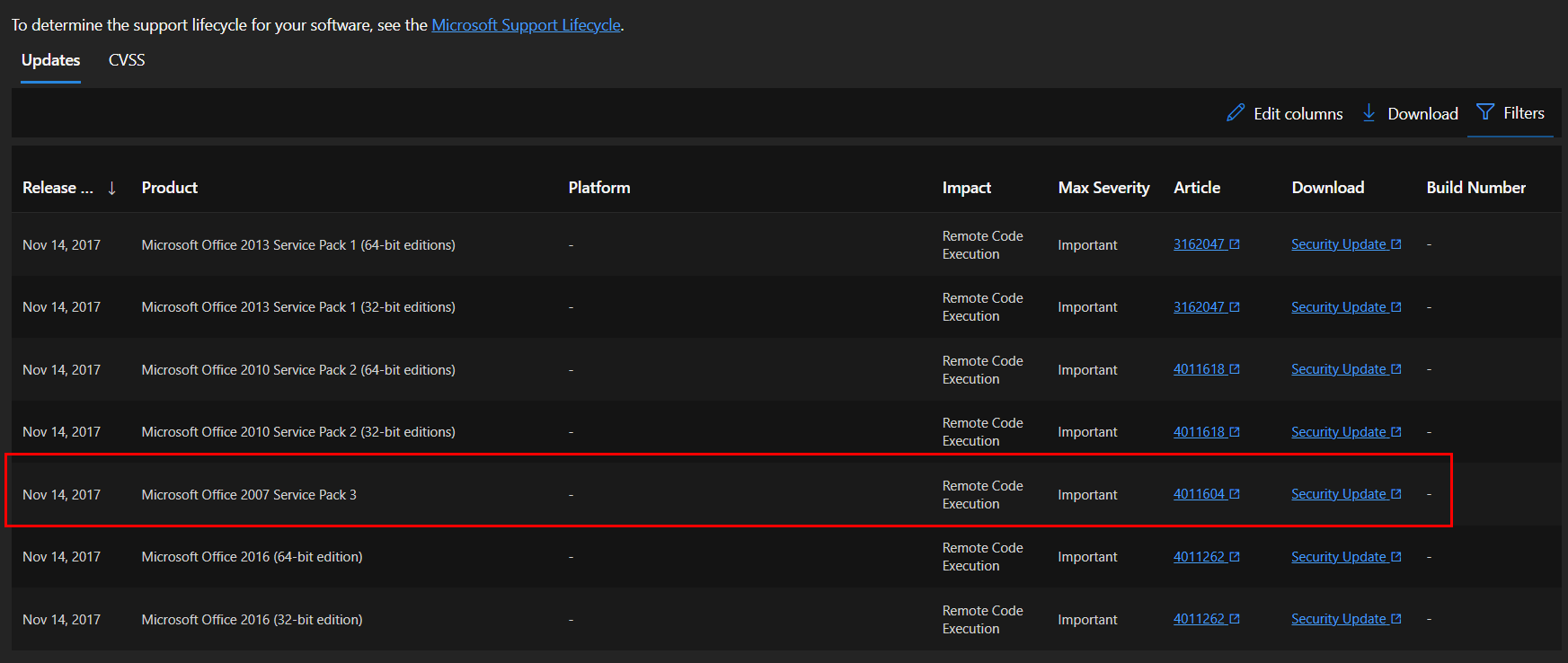Select the Updates tab
The width and height of the screenshot is (1568, 663).
coord(50,60)
